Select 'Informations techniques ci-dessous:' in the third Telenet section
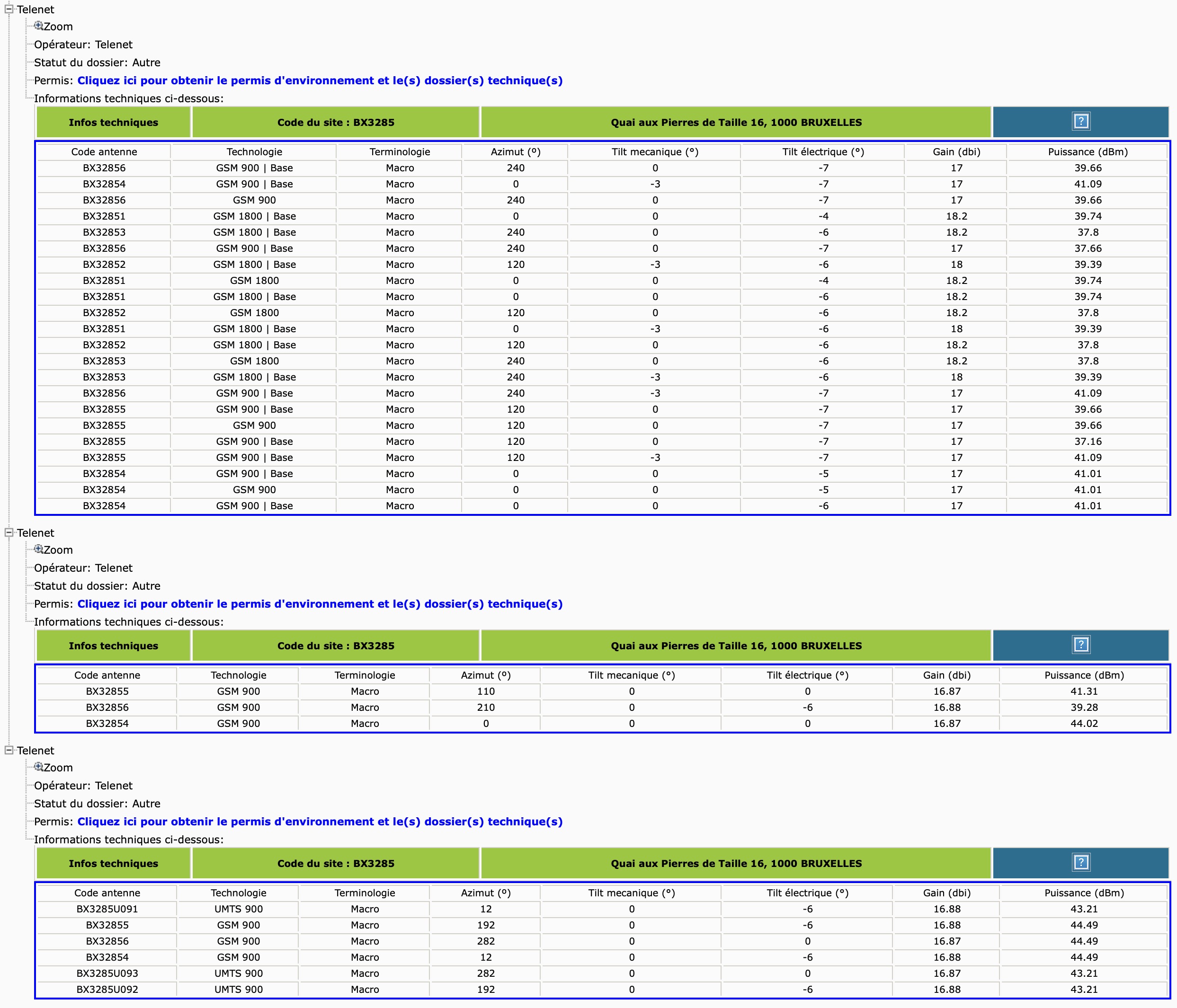This screenshot has width=1177, height=1008. click(x=129, y=840)
